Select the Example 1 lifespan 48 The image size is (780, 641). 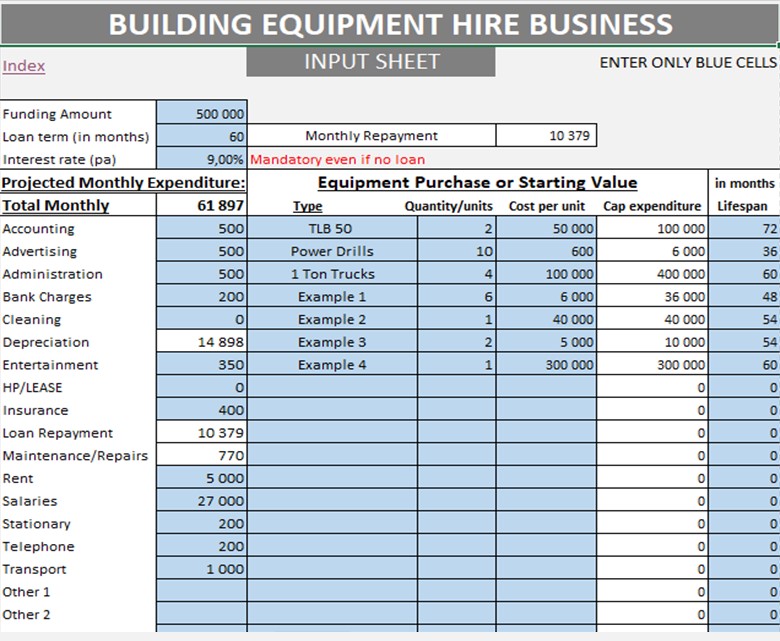pos(744,296)
